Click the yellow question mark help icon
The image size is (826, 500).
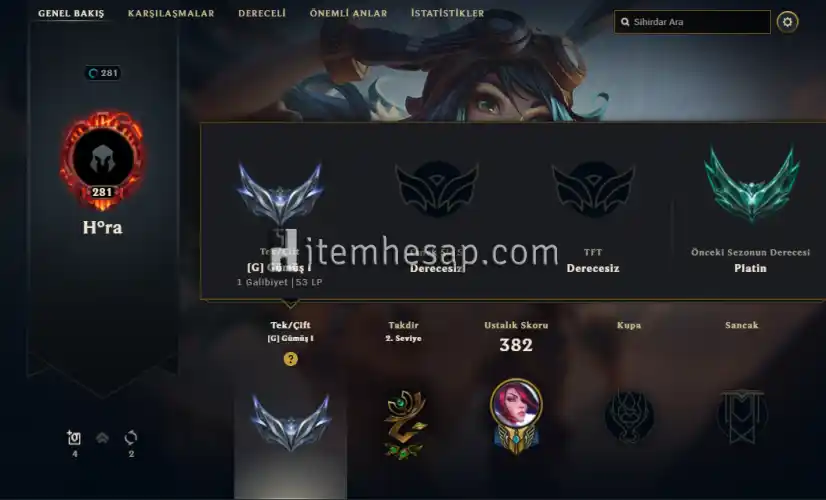[290, 359]
